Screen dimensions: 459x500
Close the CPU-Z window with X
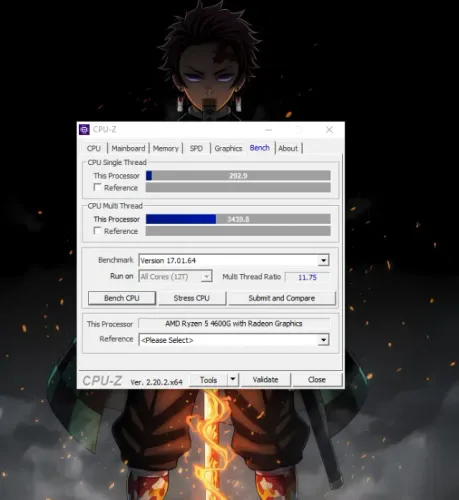point(329,129)
